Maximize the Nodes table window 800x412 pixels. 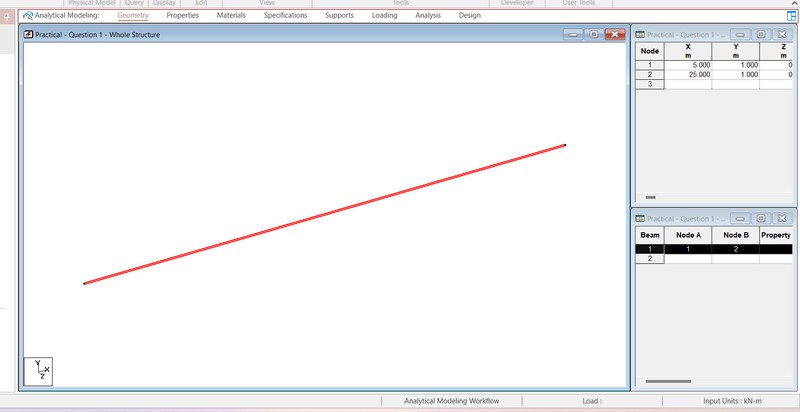tap(761, 35)
